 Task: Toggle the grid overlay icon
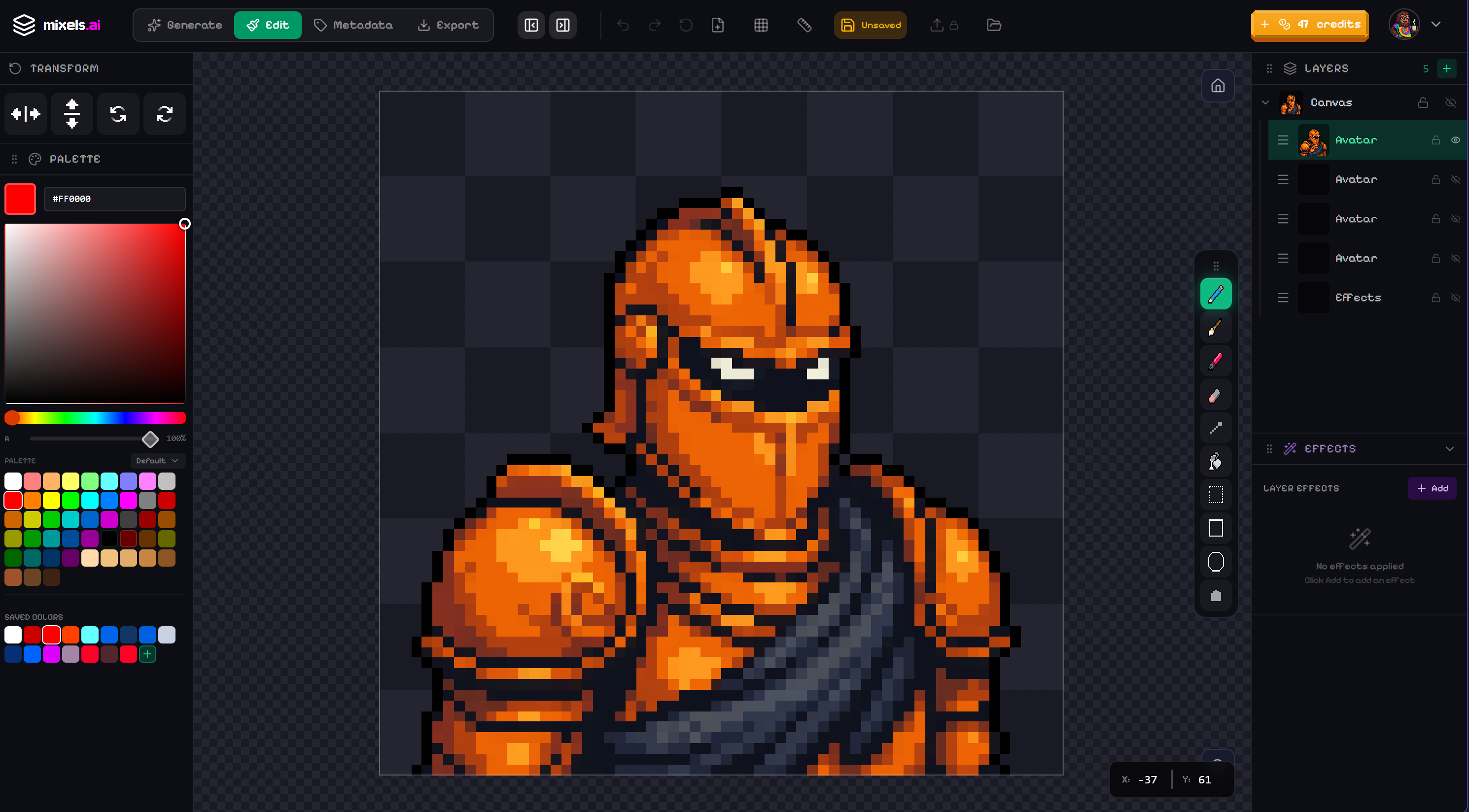[761, 25]
